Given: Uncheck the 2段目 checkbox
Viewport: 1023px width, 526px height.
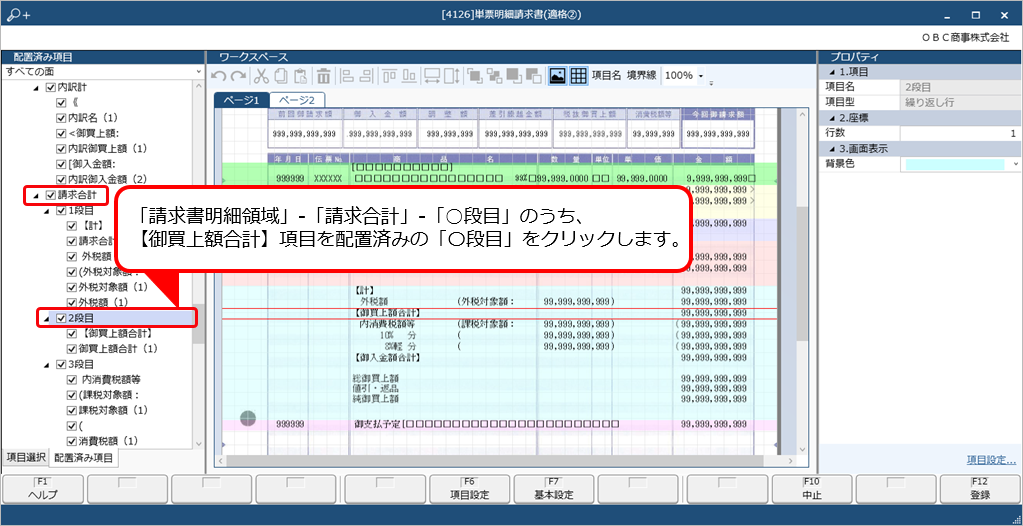Looking at the screenshot, I should tap(61, 318).
